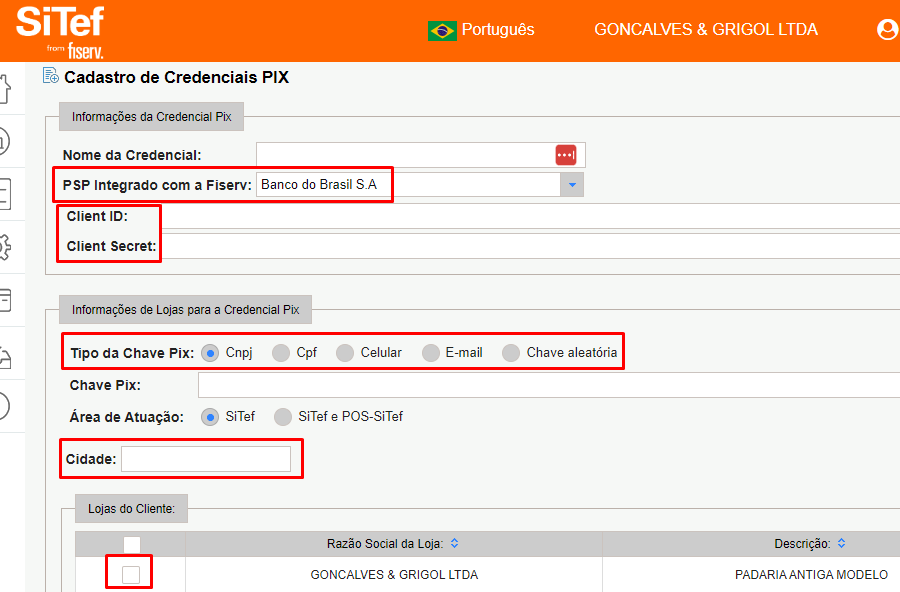The image size is (900, 592).
Task: Select SiTef e POS-SiTef for Área de Atuação
Action: [282, 417]
